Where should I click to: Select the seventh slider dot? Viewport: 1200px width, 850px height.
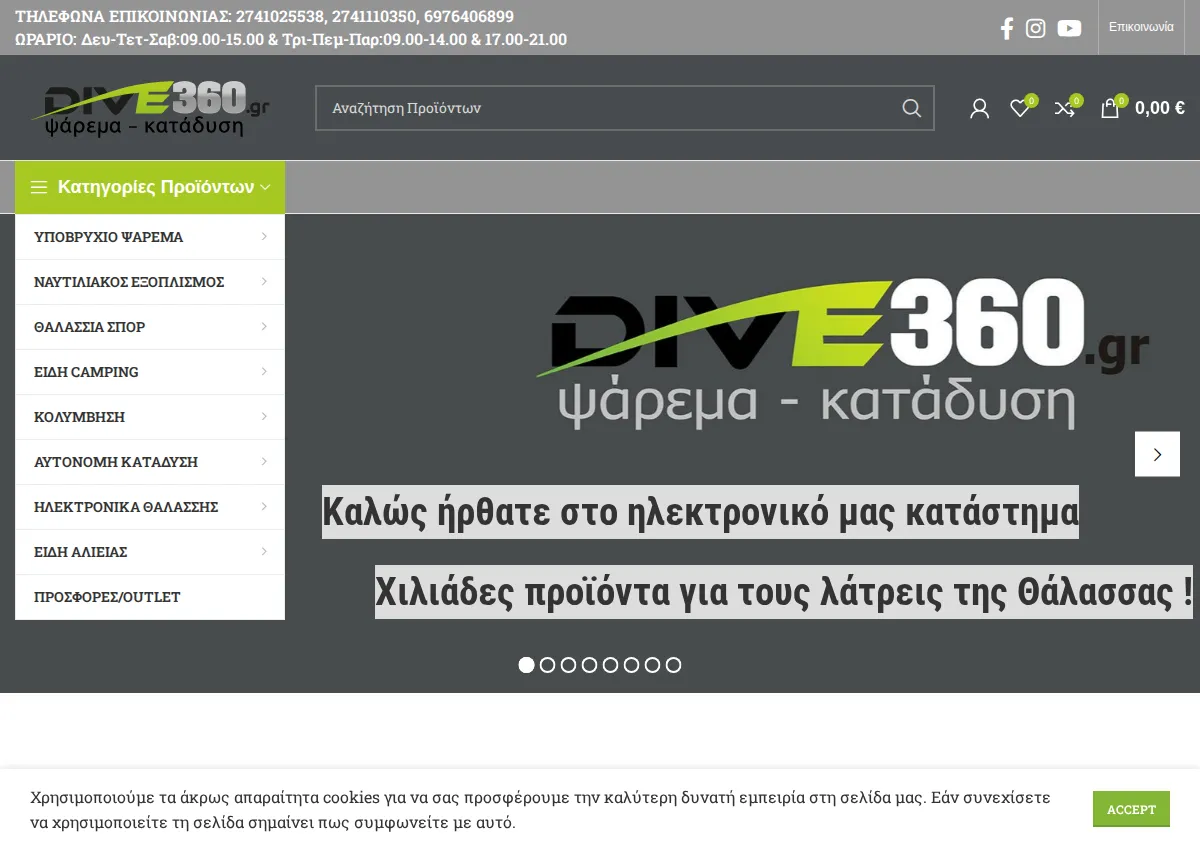pos(652,665)
